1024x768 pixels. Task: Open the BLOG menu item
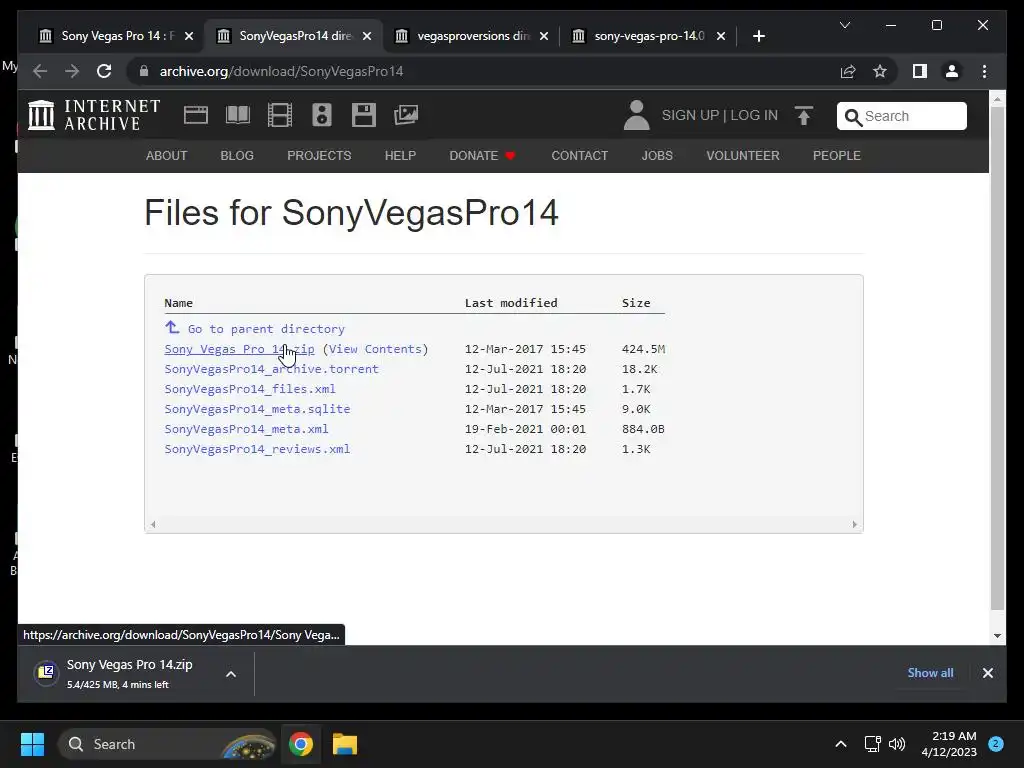pyautogui.click(x=237, y=155)
